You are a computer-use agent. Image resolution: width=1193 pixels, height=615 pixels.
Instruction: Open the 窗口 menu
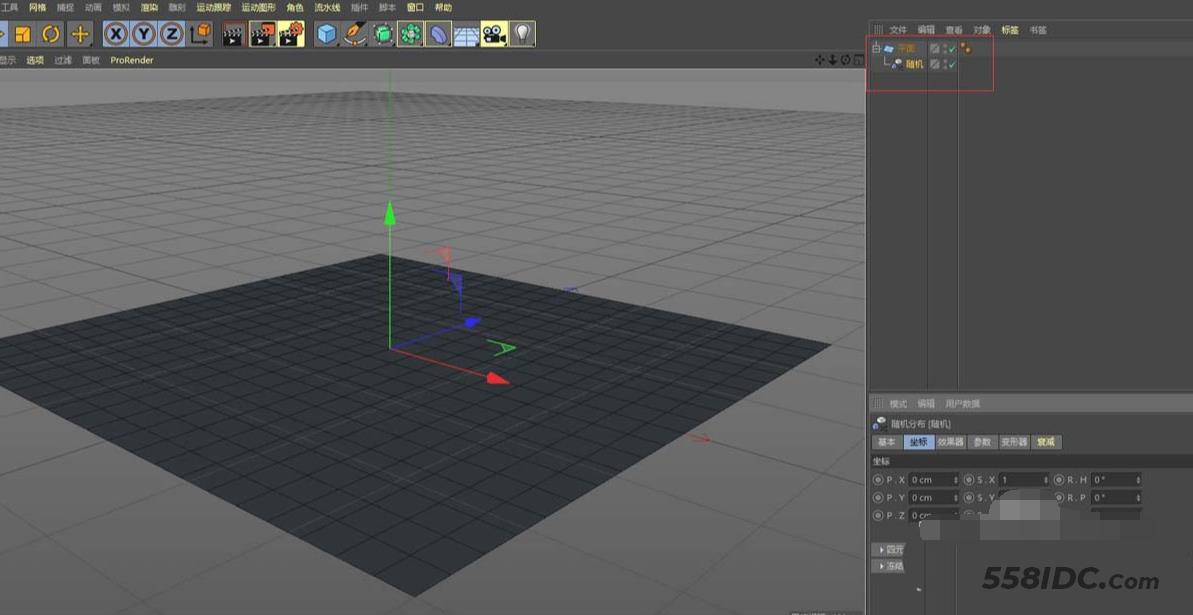[415, 7]
